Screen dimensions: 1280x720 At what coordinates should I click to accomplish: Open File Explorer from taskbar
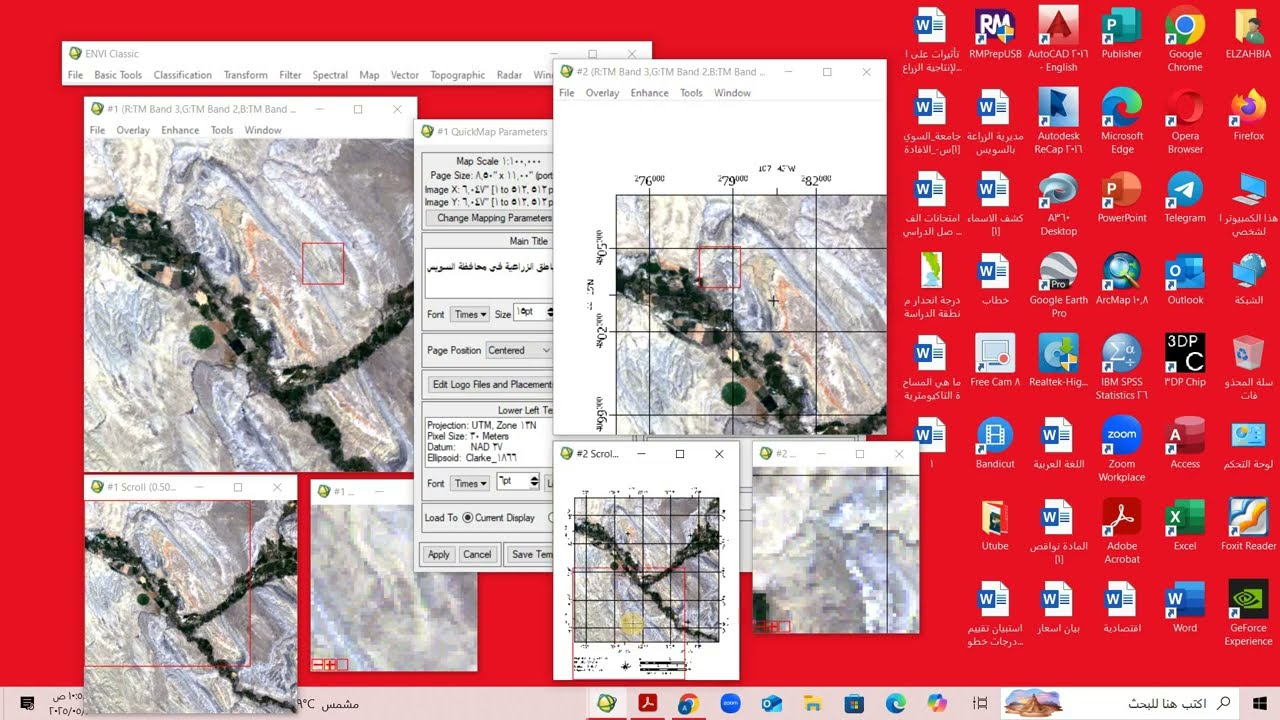click(812, 703)
